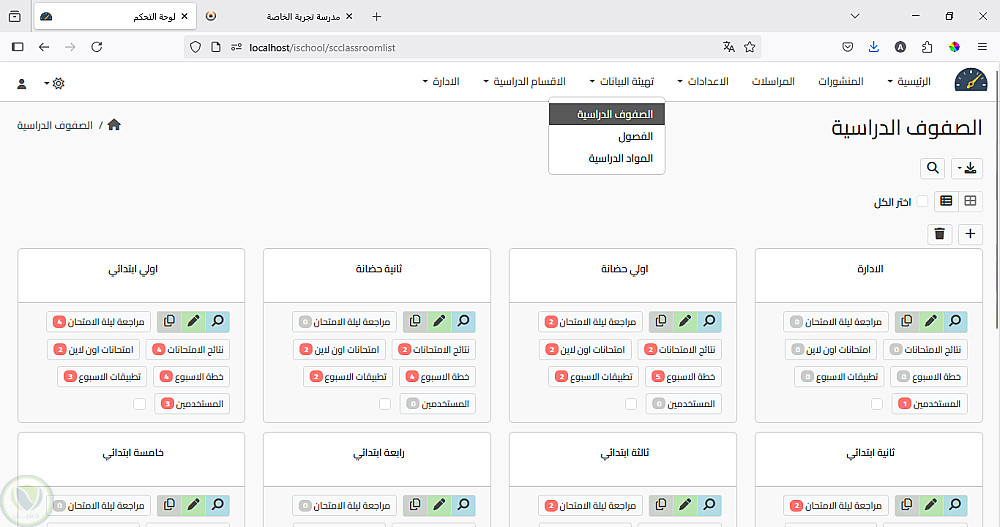Viewport: 1000px width, 527px height.
Task: Expand the الرئيسية navigation dropdown
Action: pyautogui.click(x=909, y=82)
